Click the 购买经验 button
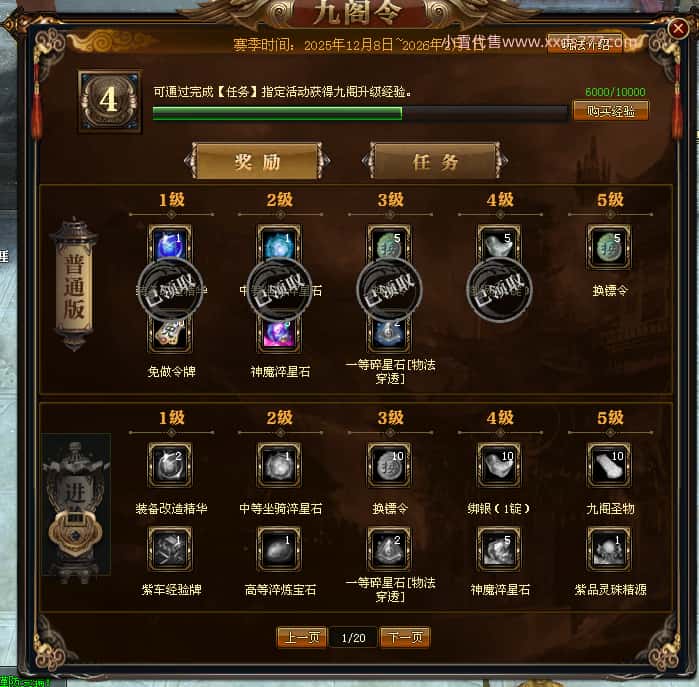The width and height of the screenshot is (699, 687). 611,111
